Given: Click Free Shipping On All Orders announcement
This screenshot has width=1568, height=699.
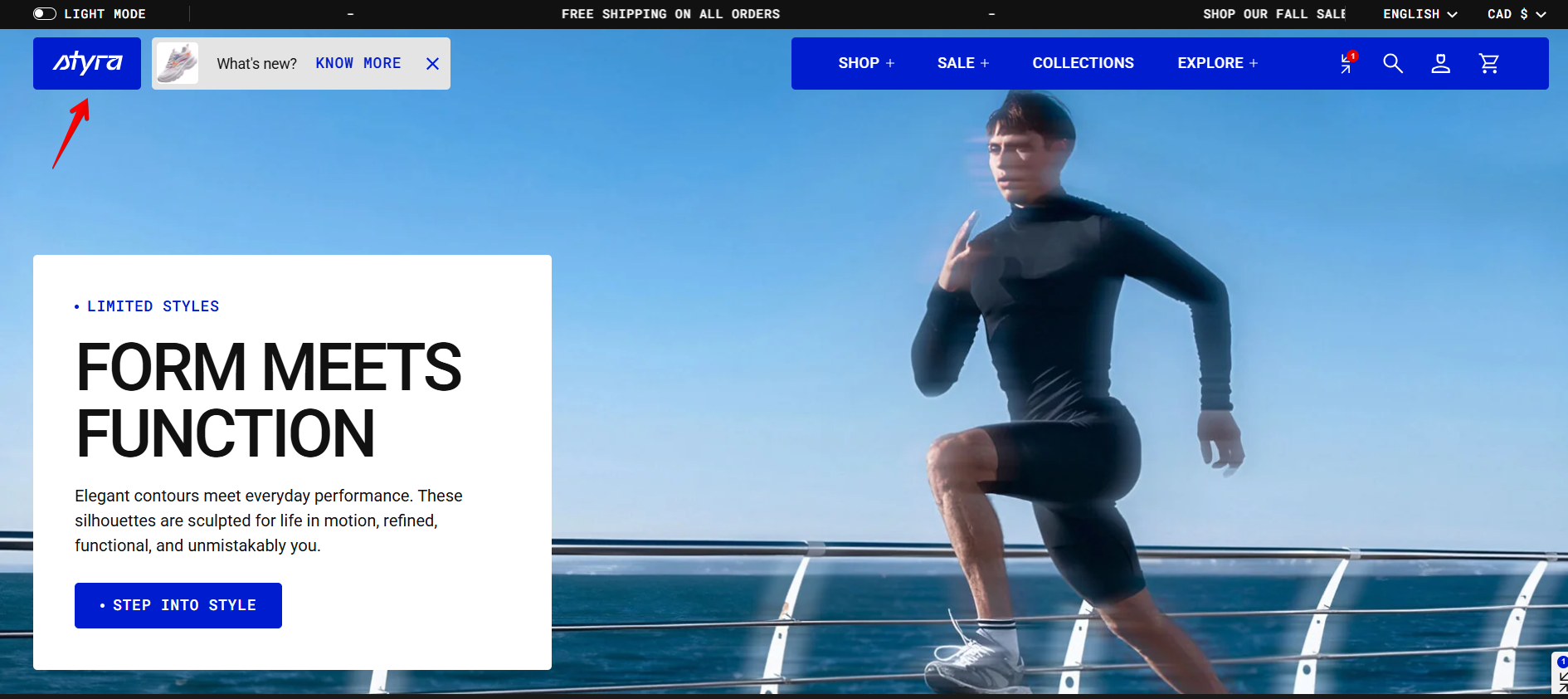Looking at the screenshot, I should coord(670,14).
